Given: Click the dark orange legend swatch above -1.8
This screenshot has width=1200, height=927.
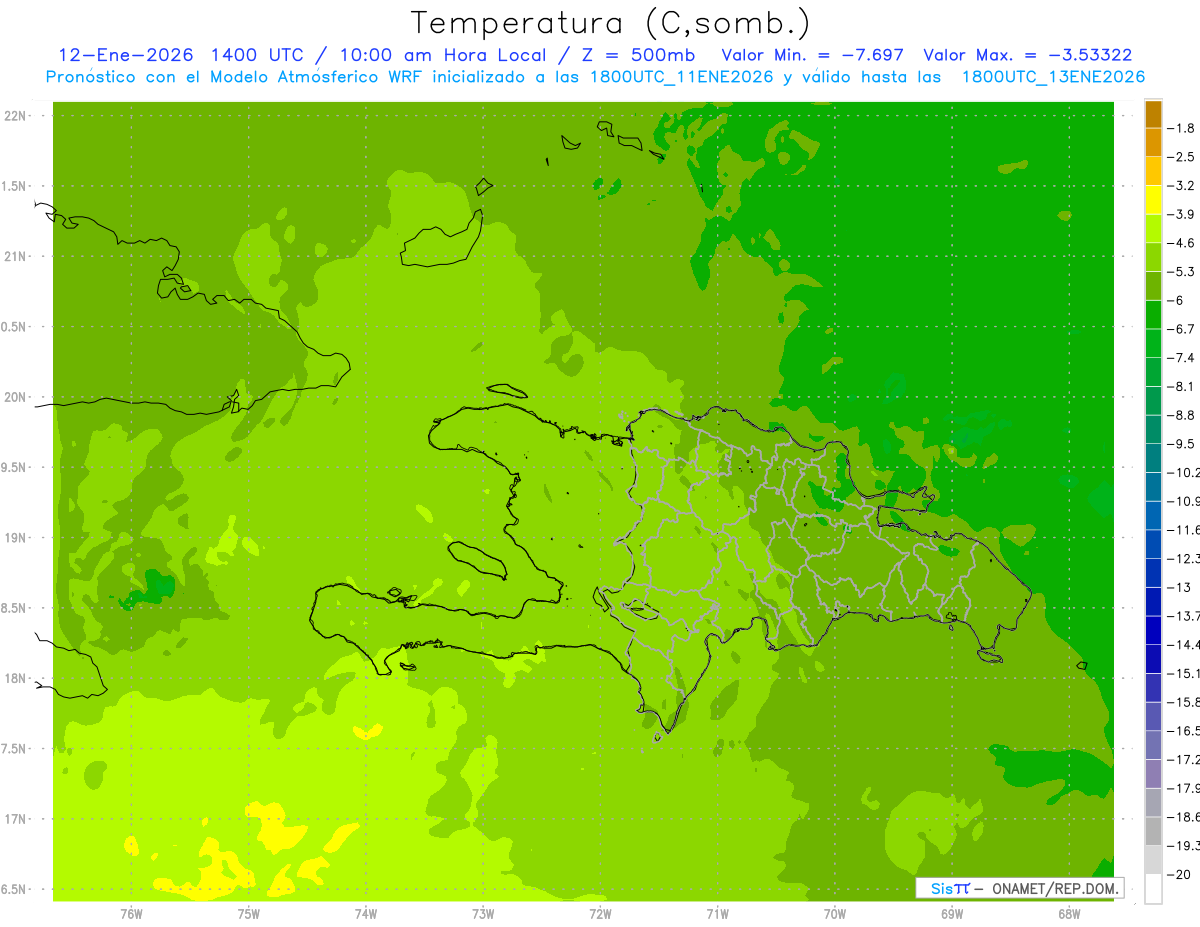Looking at the screenshot, I should (1153, 114).
